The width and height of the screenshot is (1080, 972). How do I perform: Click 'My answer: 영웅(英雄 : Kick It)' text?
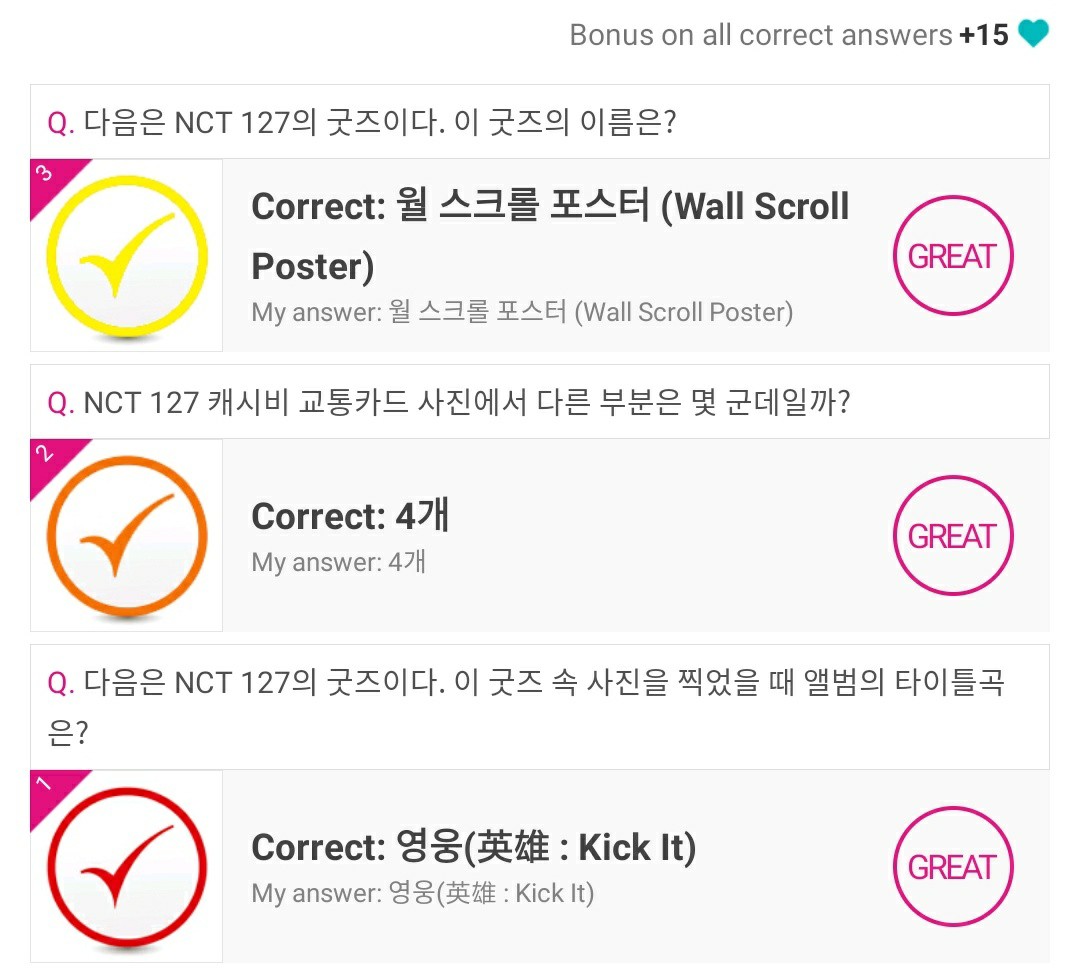(x=422, y=892)
